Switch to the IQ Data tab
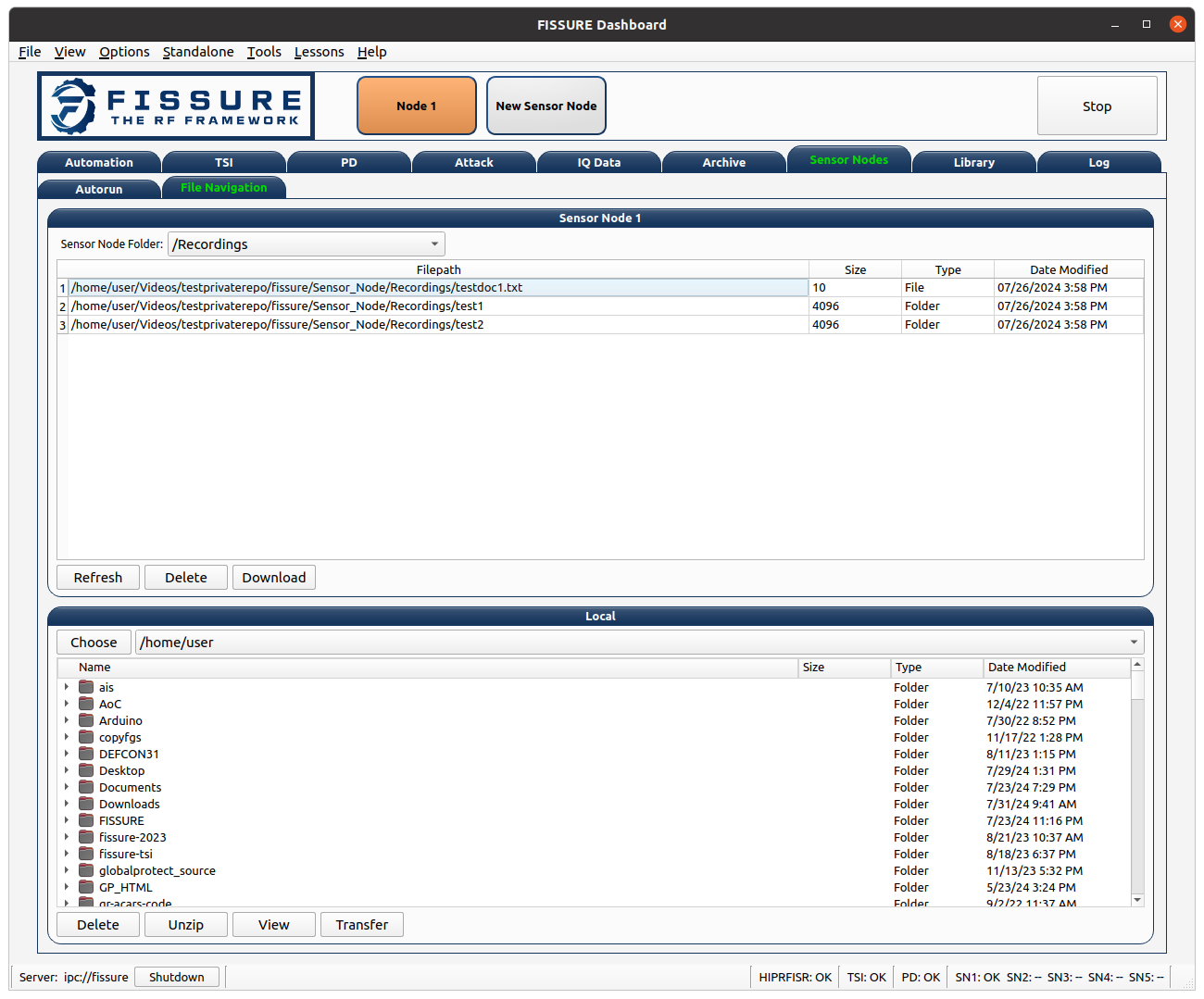The height and width of the screenshot is (999, 1204). pos(599,163)
